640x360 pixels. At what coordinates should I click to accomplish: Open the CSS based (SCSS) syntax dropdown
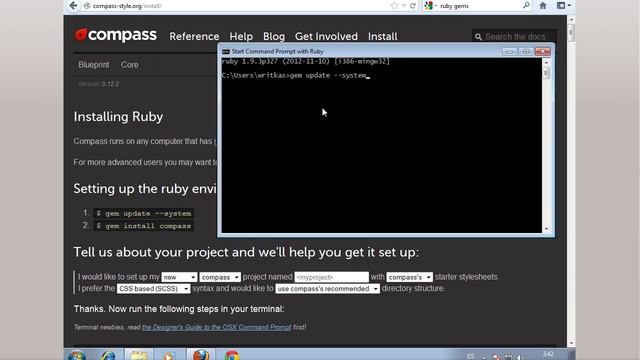click(x=153, y=289)
